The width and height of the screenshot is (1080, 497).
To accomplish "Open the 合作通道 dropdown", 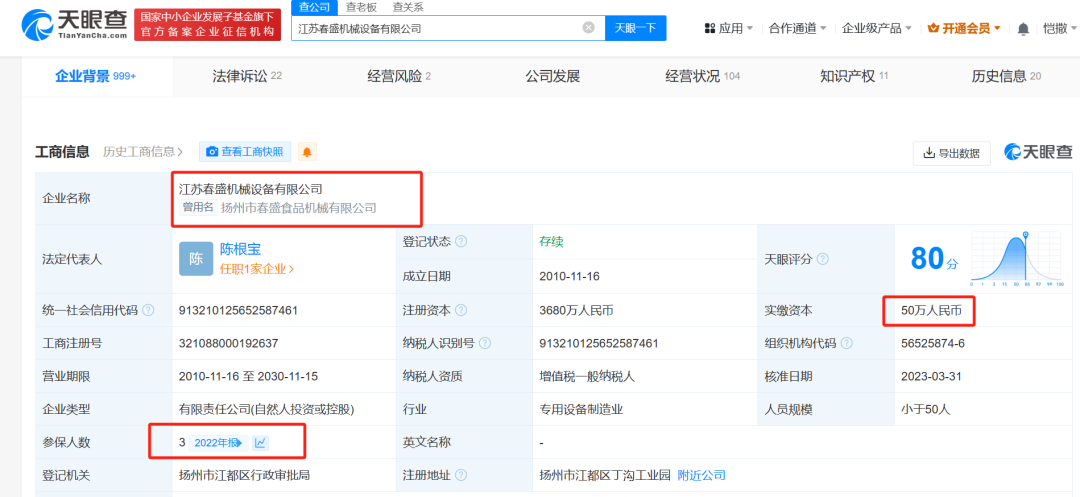I will click(x=798, y=28).
